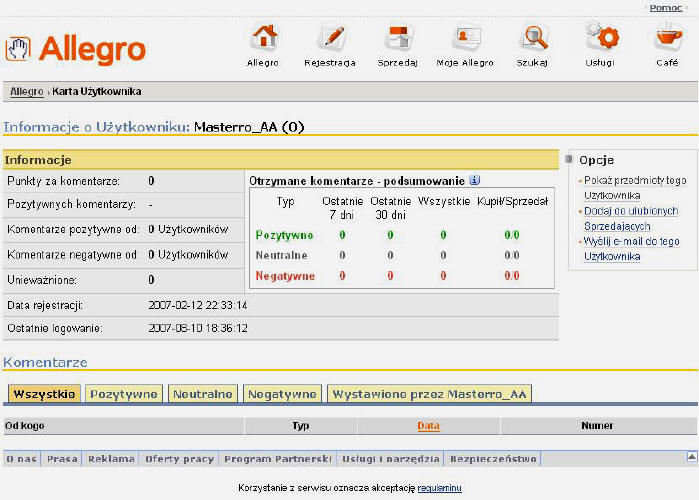The image size is (699, 500).
Task: Click Rejestracja label in top navigation
Action: (330, 63)
